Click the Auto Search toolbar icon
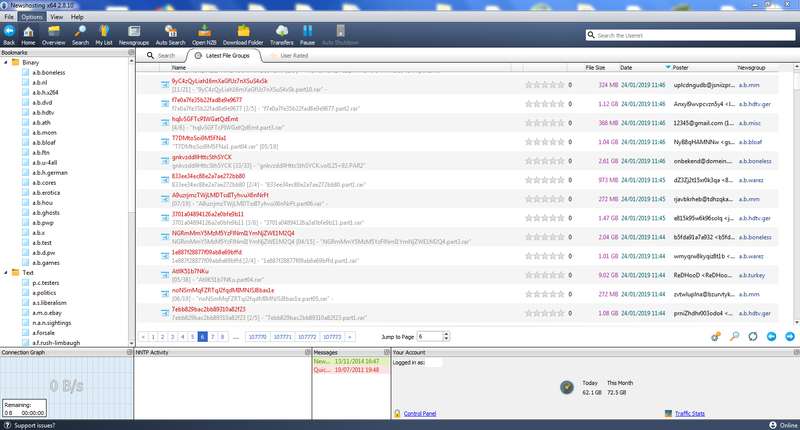The width and height of the screenshot is (800, 430). click(x=171, y=34)
